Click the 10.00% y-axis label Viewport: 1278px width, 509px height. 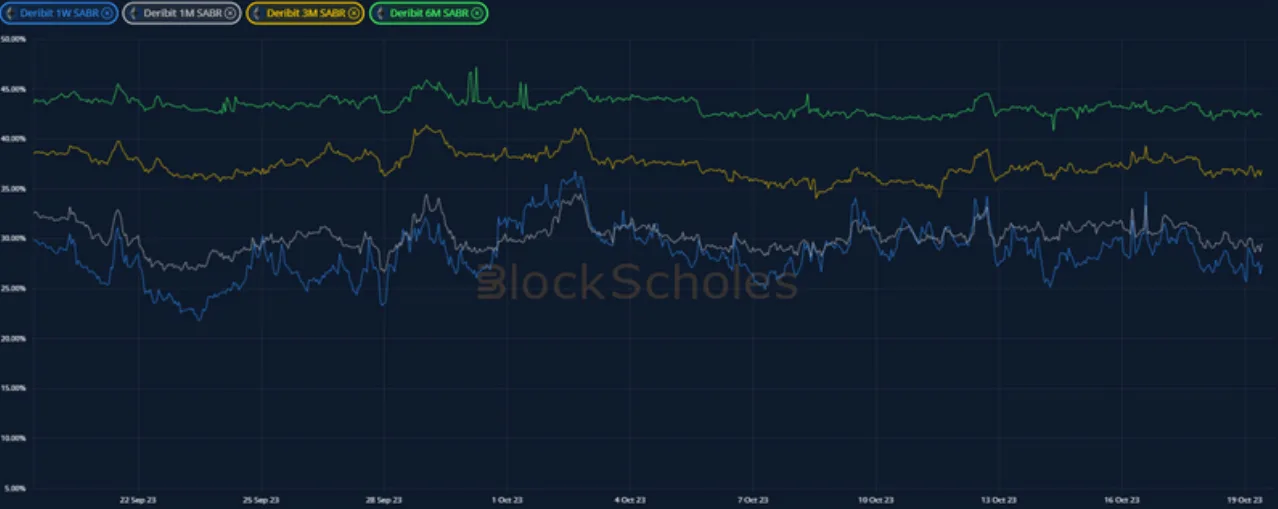(x=13, y=439)
